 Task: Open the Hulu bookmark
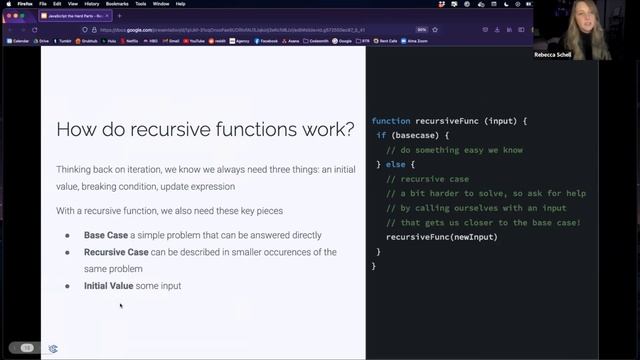[x=109, y=41]
